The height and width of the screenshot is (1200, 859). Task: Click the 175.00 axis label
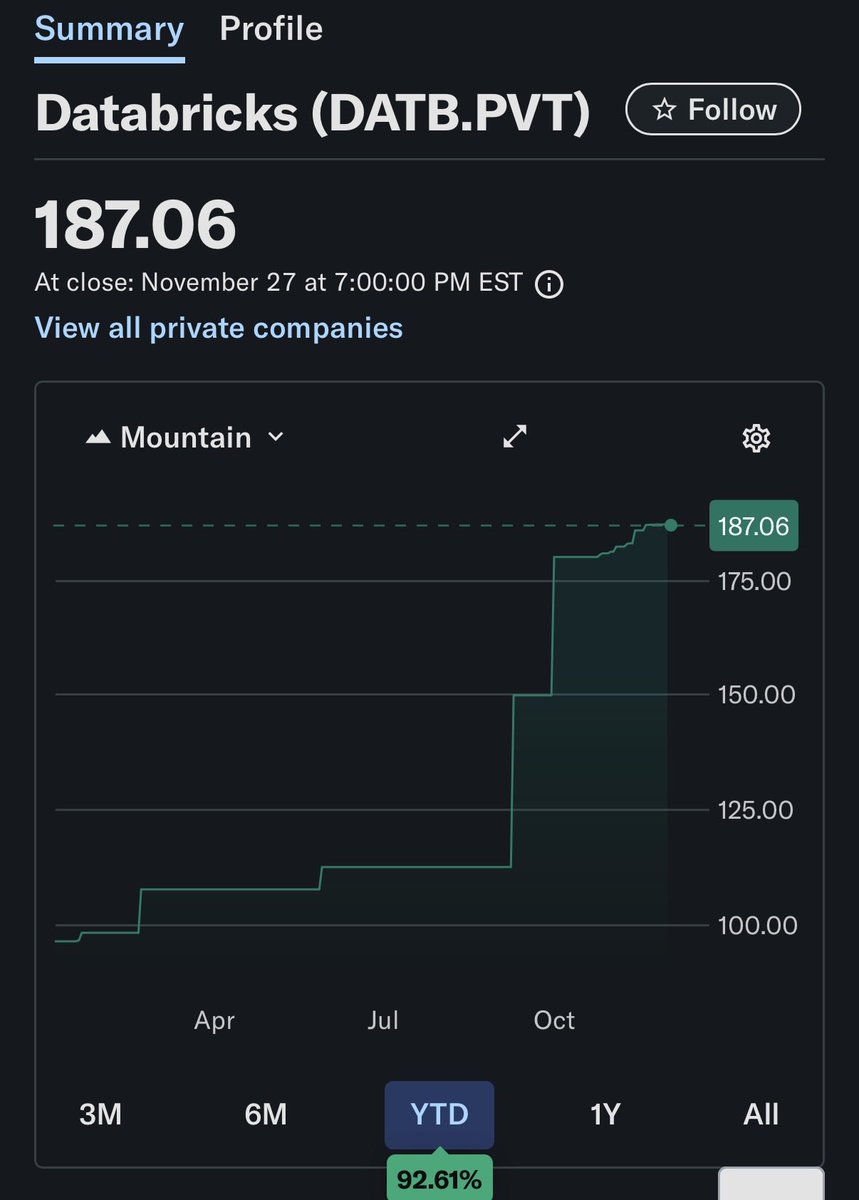click(x=757, y=581)
